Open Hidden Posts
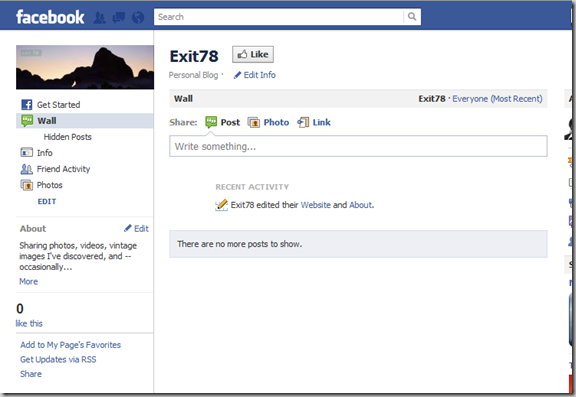 [x=68, y=137]
